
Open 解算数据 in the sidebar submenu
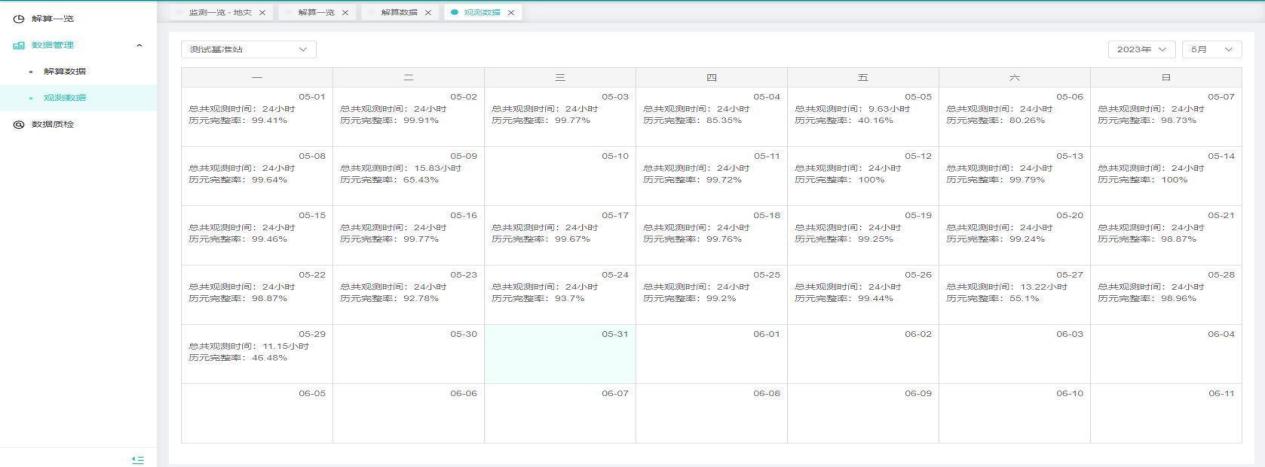click(63, 72)
